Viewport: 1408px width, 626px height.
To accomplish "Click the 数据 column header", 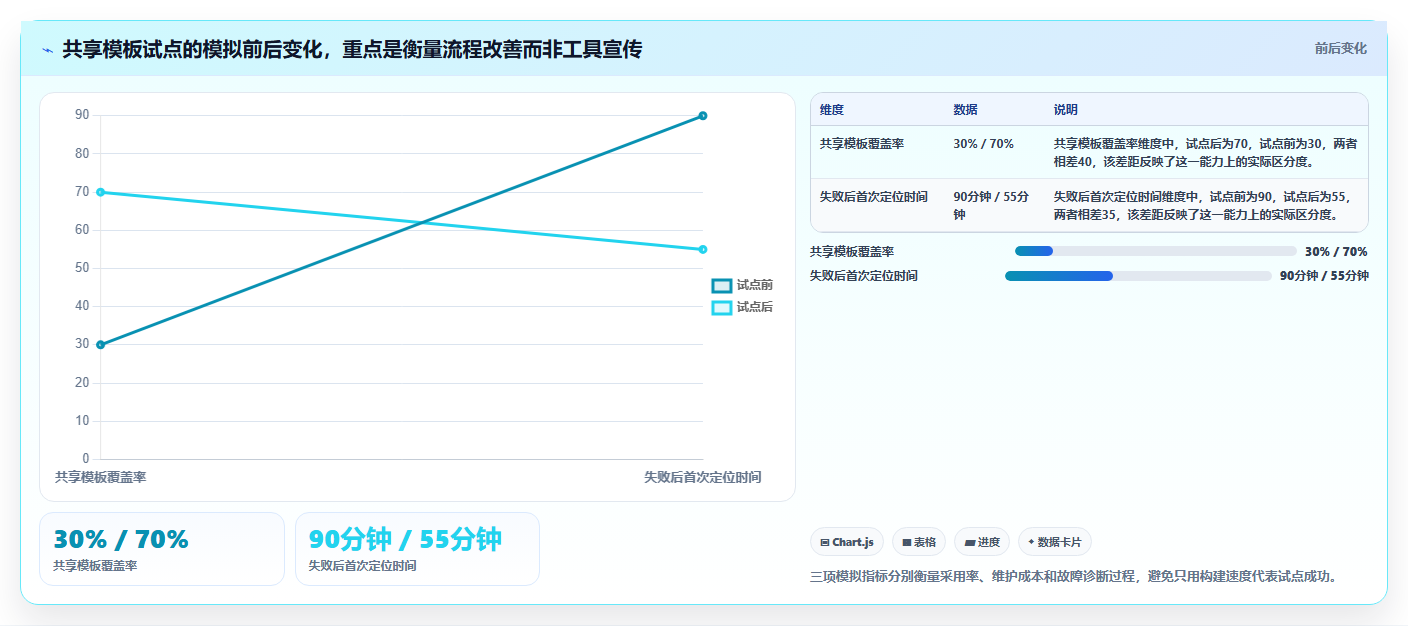I will tap(965, 110).
